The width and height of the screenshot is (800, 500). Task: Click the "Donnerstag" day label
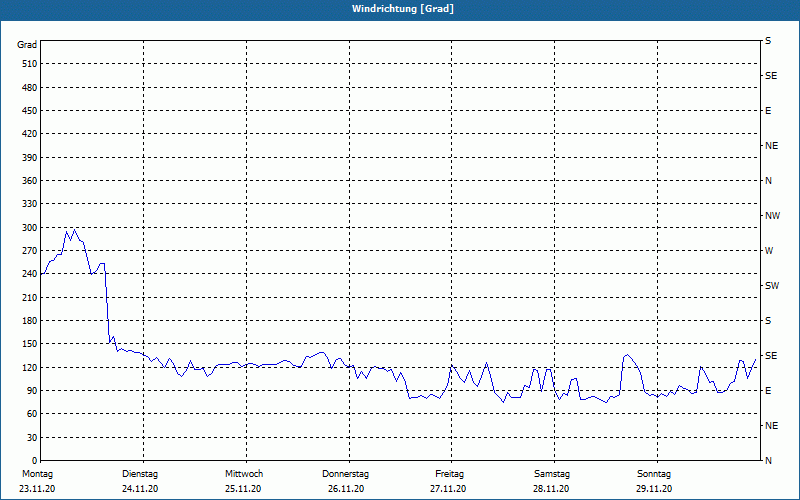[x=345, y=474]
